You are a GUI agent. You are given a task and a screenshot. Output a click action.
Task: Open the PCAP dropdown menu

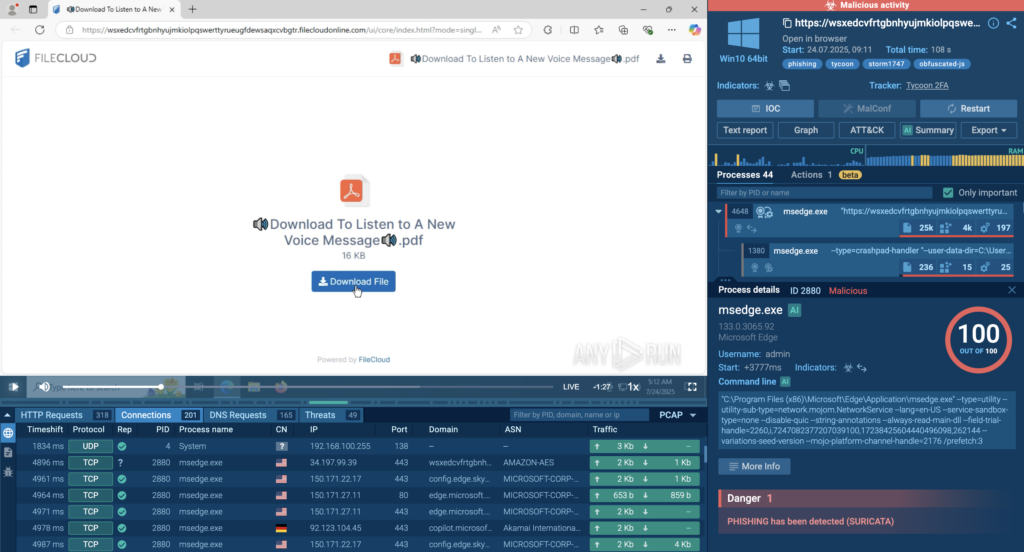[x=676, y=414]
